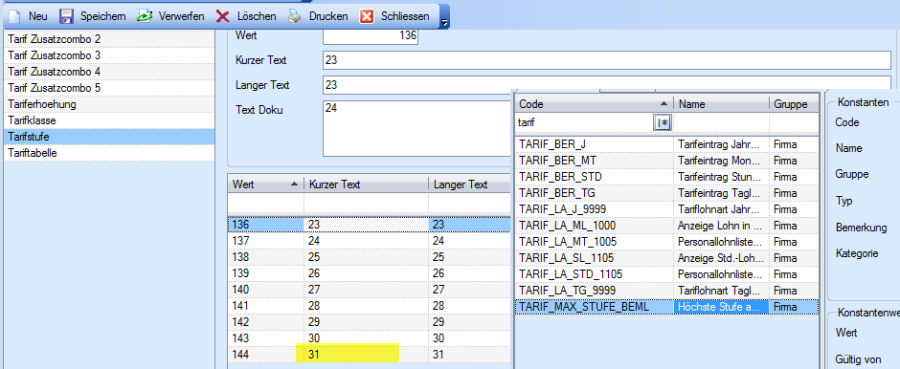Image resolution: width=900 pixels, height=369 pixels.
Task: Click the Löschen red X icon
Action: [x=223, y=17]
